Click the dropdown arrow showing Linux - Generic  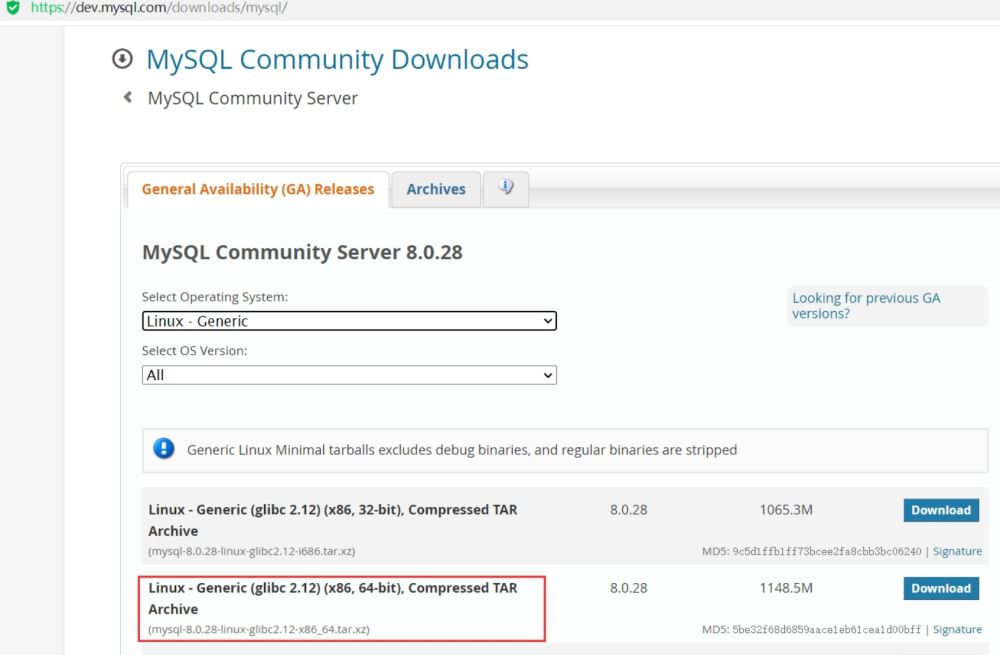[x=548, y=321]
